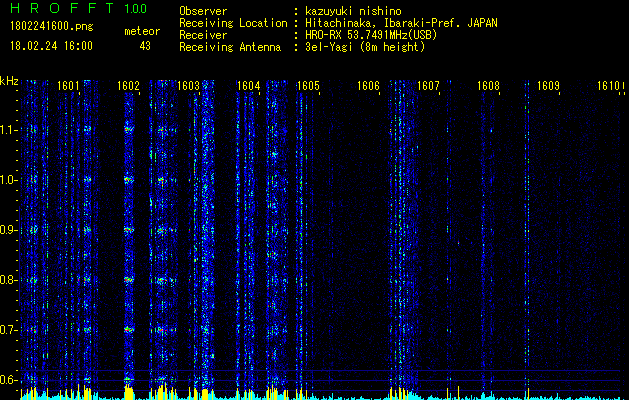Click the 1601 time marker
629x400 pixels.
pos(68,86)
